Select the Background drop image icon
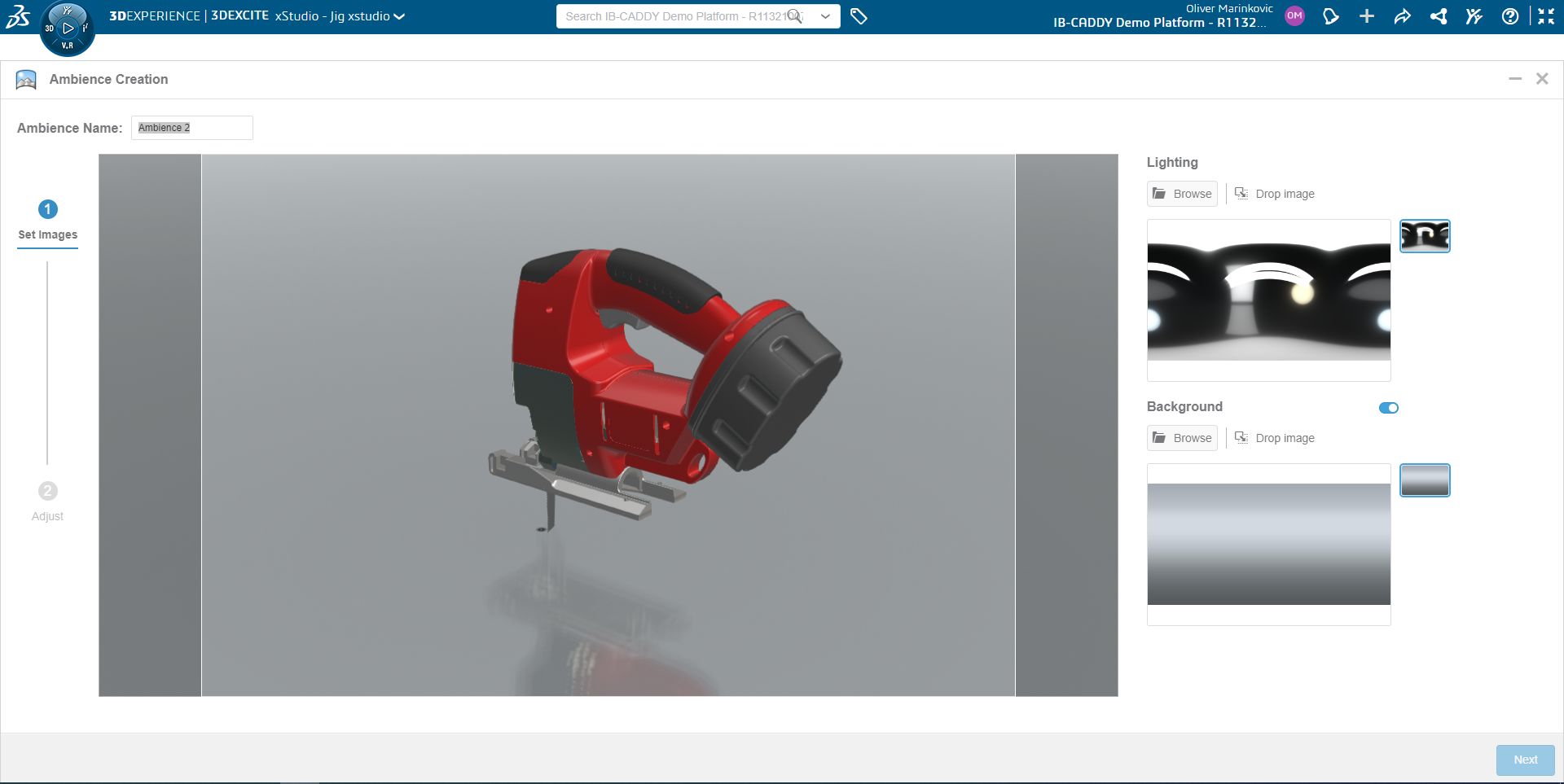This screenshot has width=1564, height=784. [1242, 437]
